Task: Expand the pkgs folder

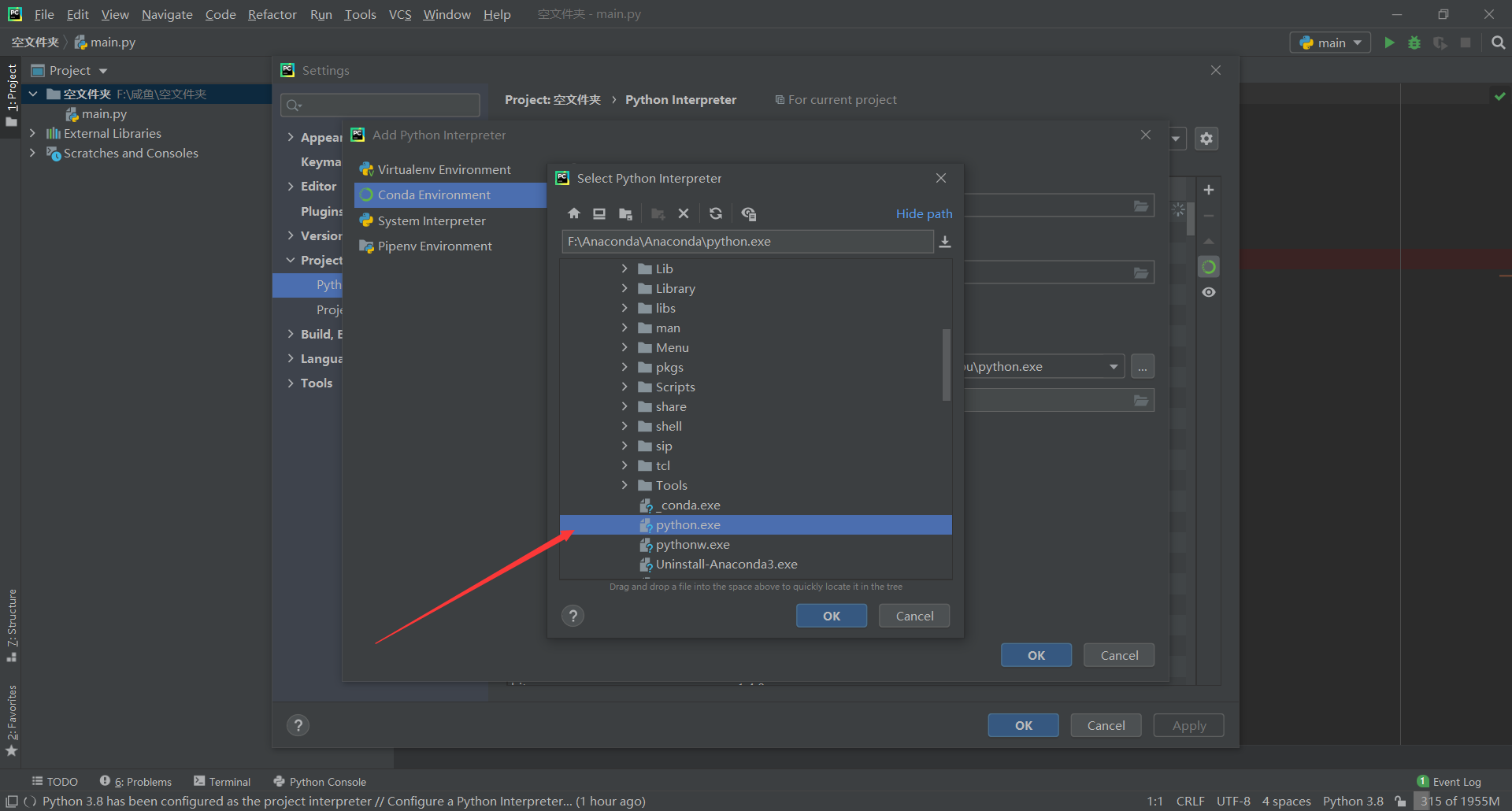Action: 624,367
